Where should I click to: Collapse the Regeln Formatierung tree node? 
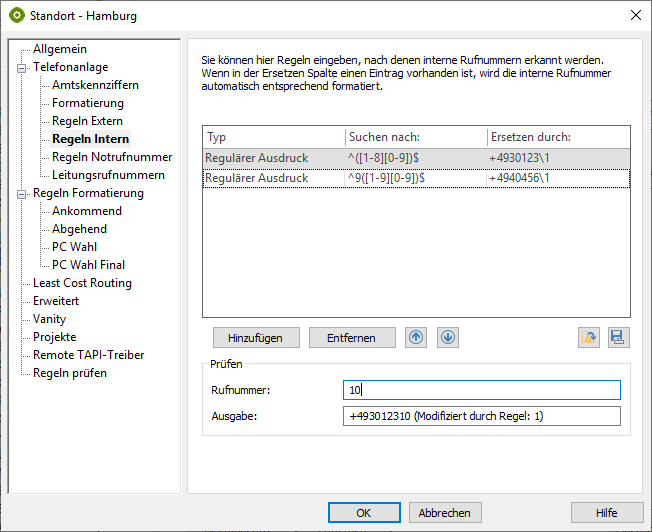pos(21,193)
